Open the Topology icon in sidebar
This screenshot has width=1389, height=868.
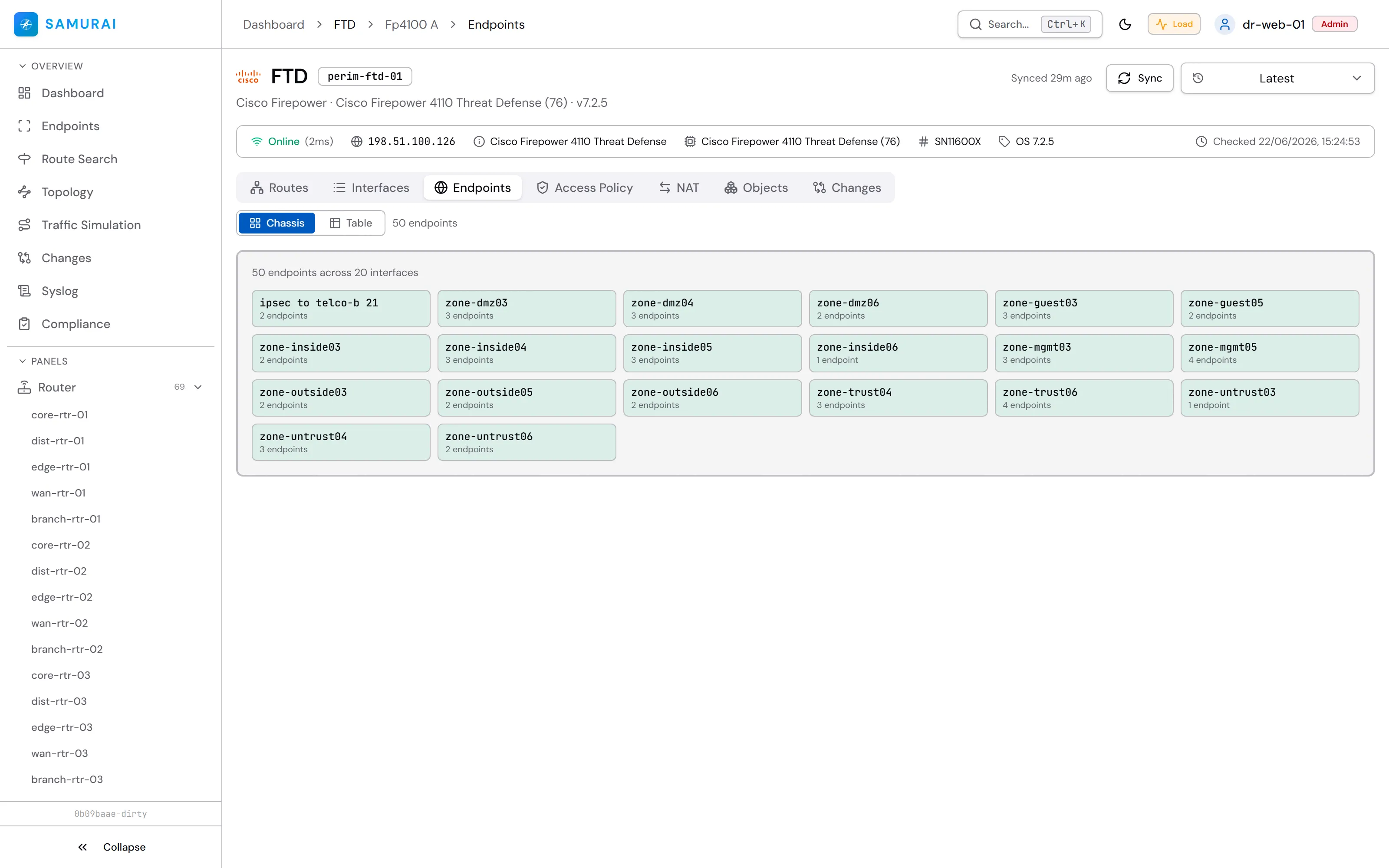(24, 192)
